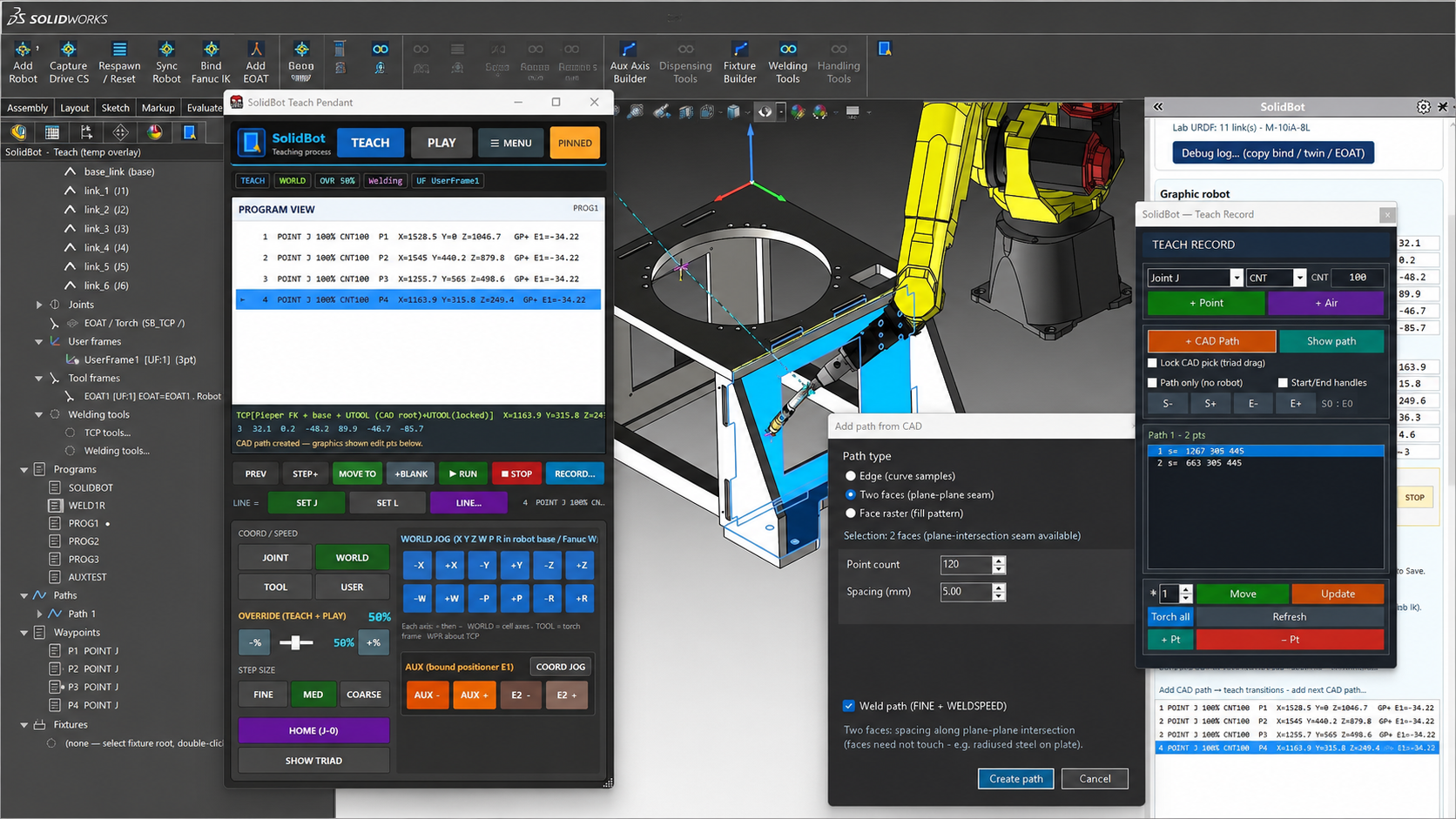The height and width of the screenshot is (819, 1456).
Task: Click the SolidBot logo in Teach Pendant
Action: pyautogui.click(x=252, y=143)
